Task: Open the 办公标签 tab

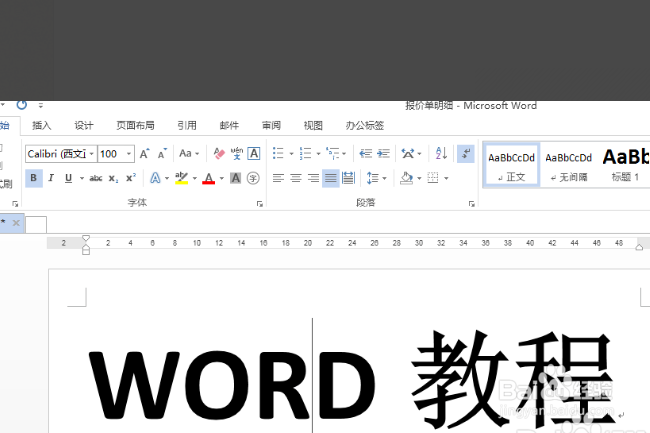Action: [x=365, y=126]
